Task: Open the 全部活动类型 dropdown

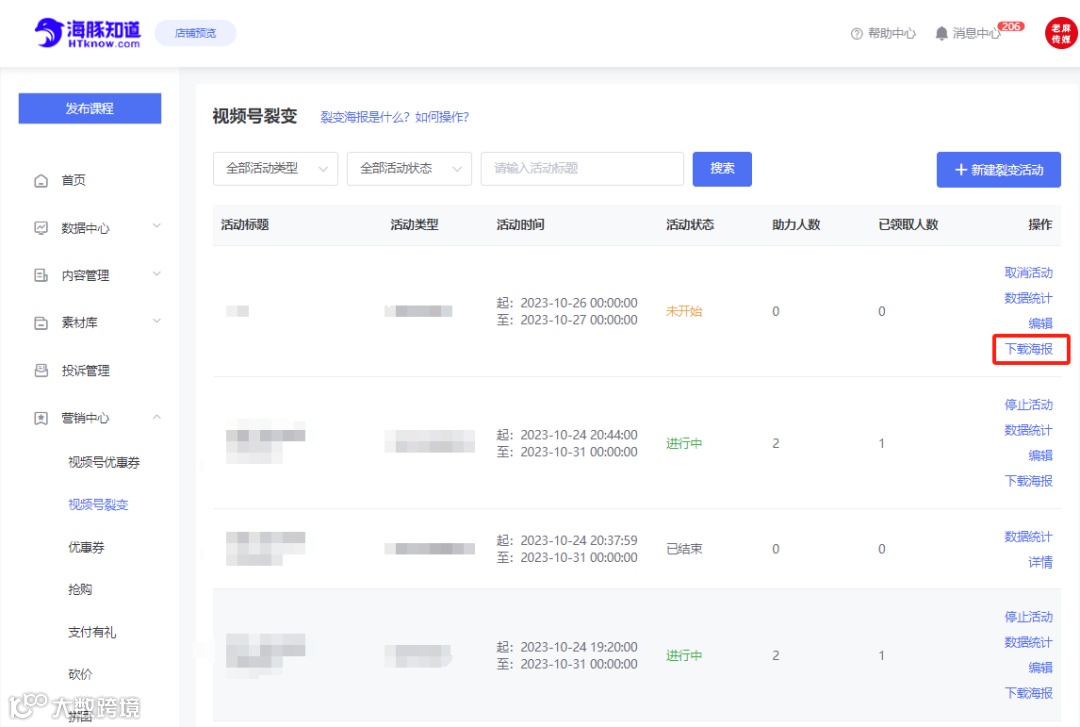Action: point(276,169)
